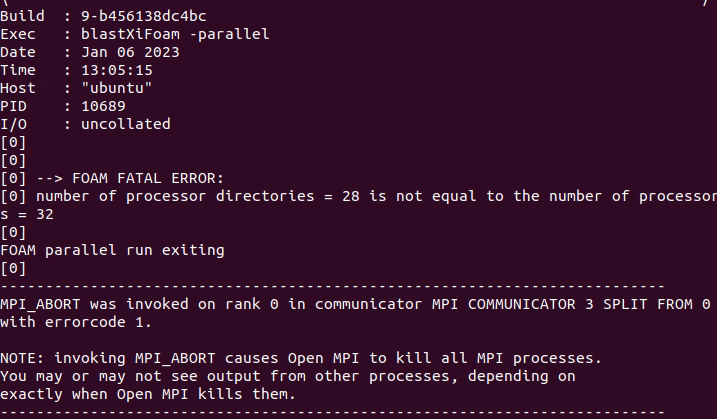
Task: Click the line exactly when Open MPI kills them
Action: pos(150,394)
